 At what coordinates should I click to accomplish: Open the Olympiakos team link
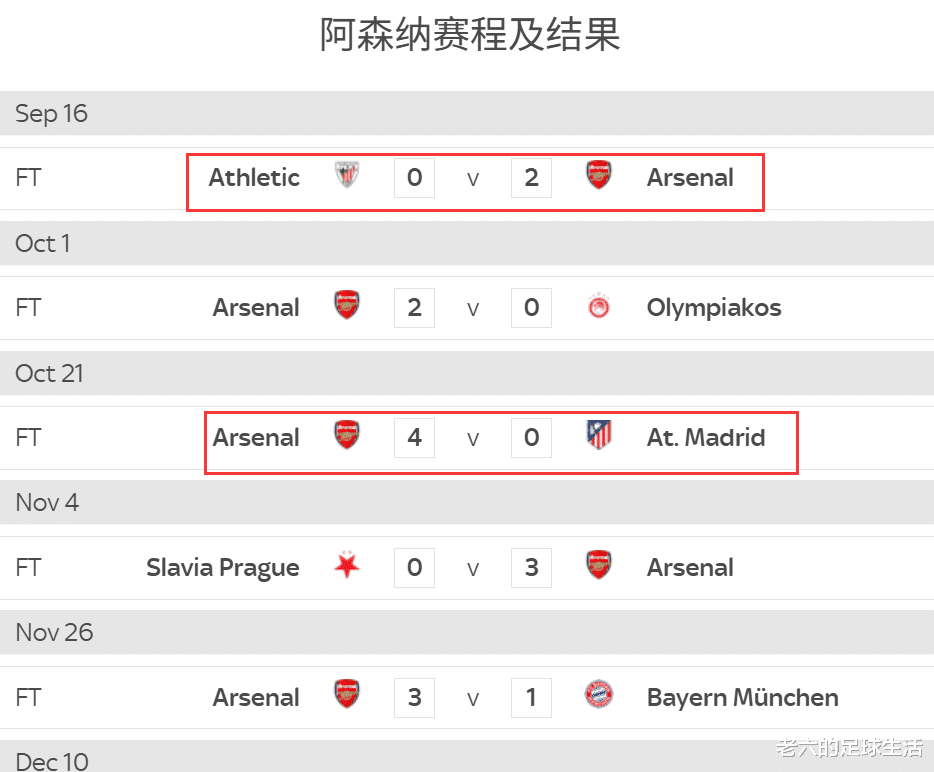point(714,307)
